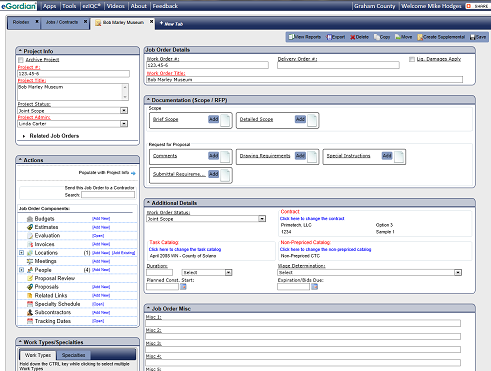Screen dimensions: 491x371
Task: Open the Videos menu
Action: pyautogui.click(x=116, y=6)
